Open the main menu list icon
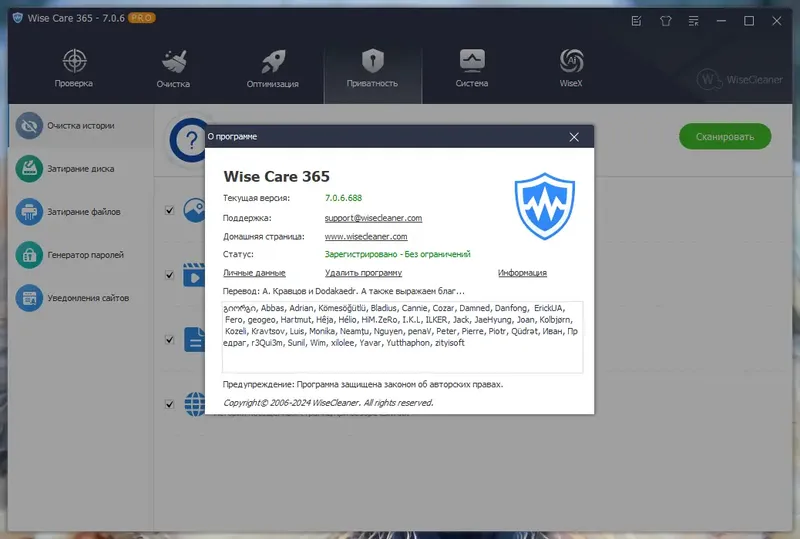 [693, 21]
